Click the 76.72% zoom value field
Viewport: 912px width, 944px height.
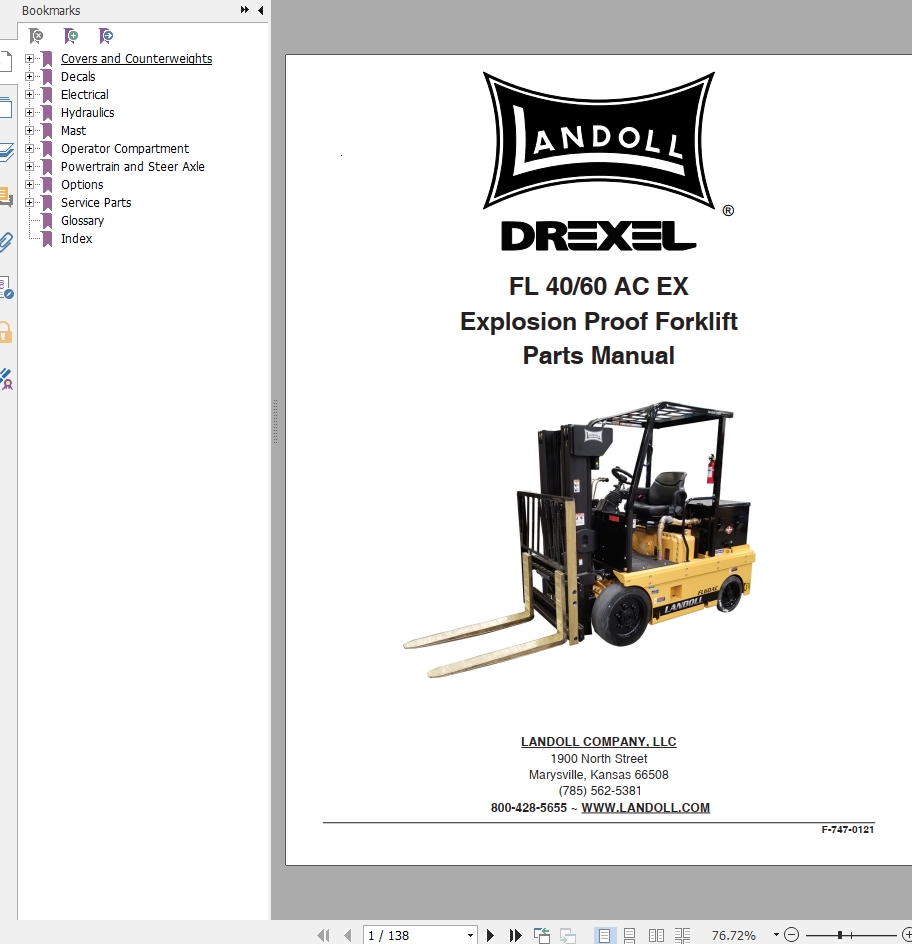(733, 935)
